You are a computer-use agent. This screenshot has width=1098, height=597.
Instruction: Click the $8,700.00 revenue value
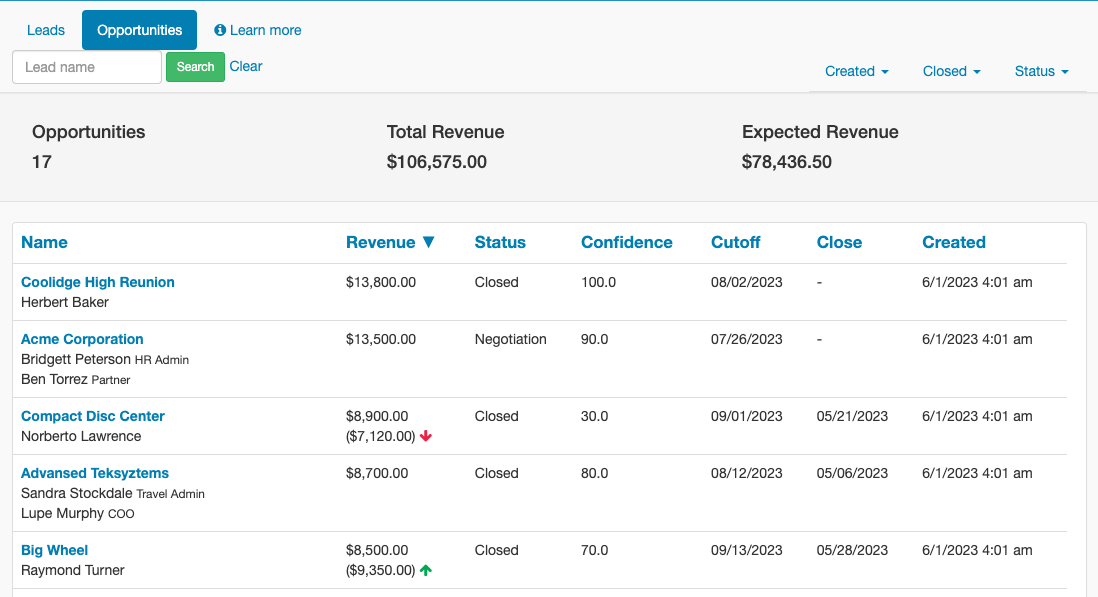click(x=377, y=473)
